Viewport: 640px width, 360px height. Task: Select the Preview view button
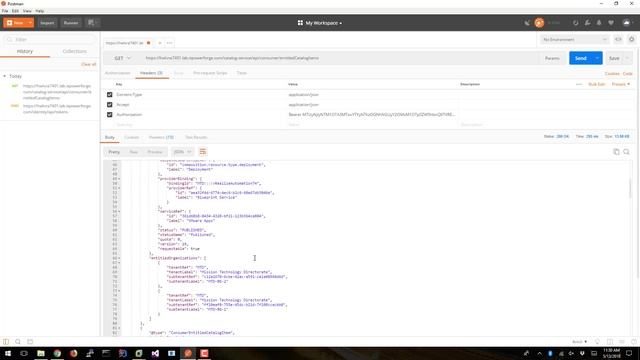click(155, 152)
